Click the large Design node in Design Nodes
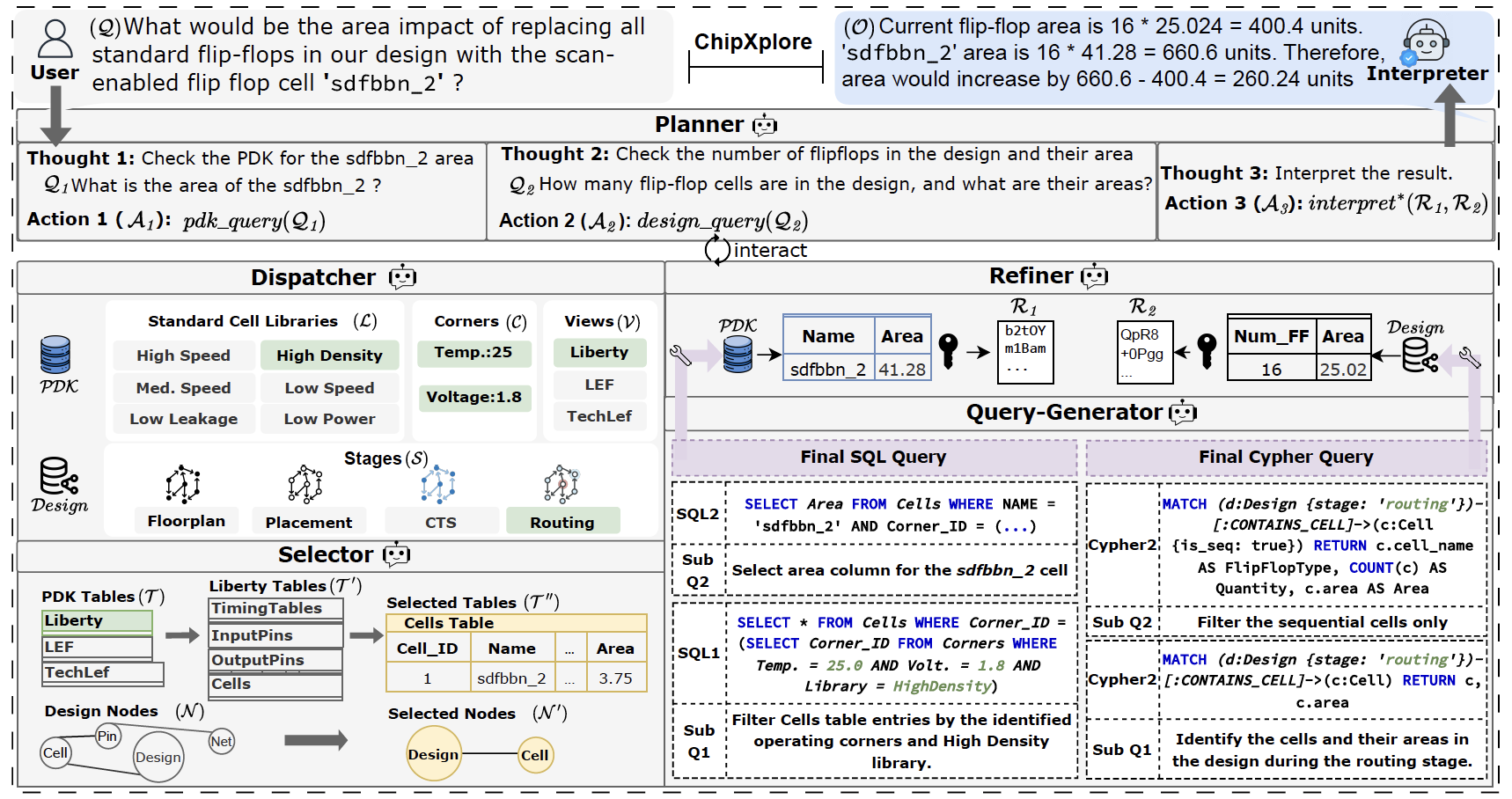 (158, 757)
